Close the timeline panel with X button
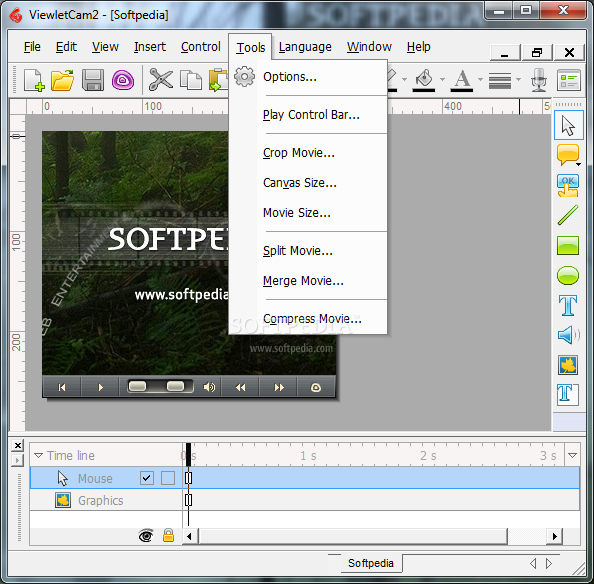The height and width of the screenshot is (584, 594). (17, 445)
